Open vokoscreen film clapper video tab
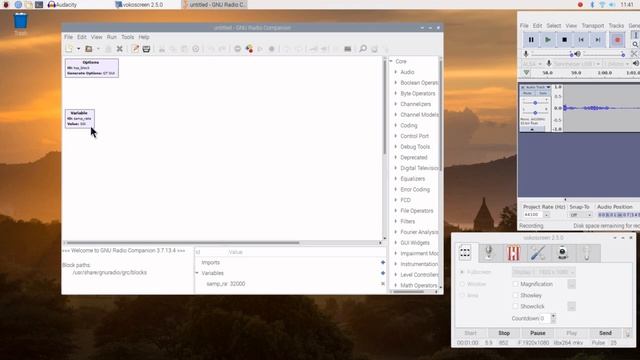 click(513, 253)
